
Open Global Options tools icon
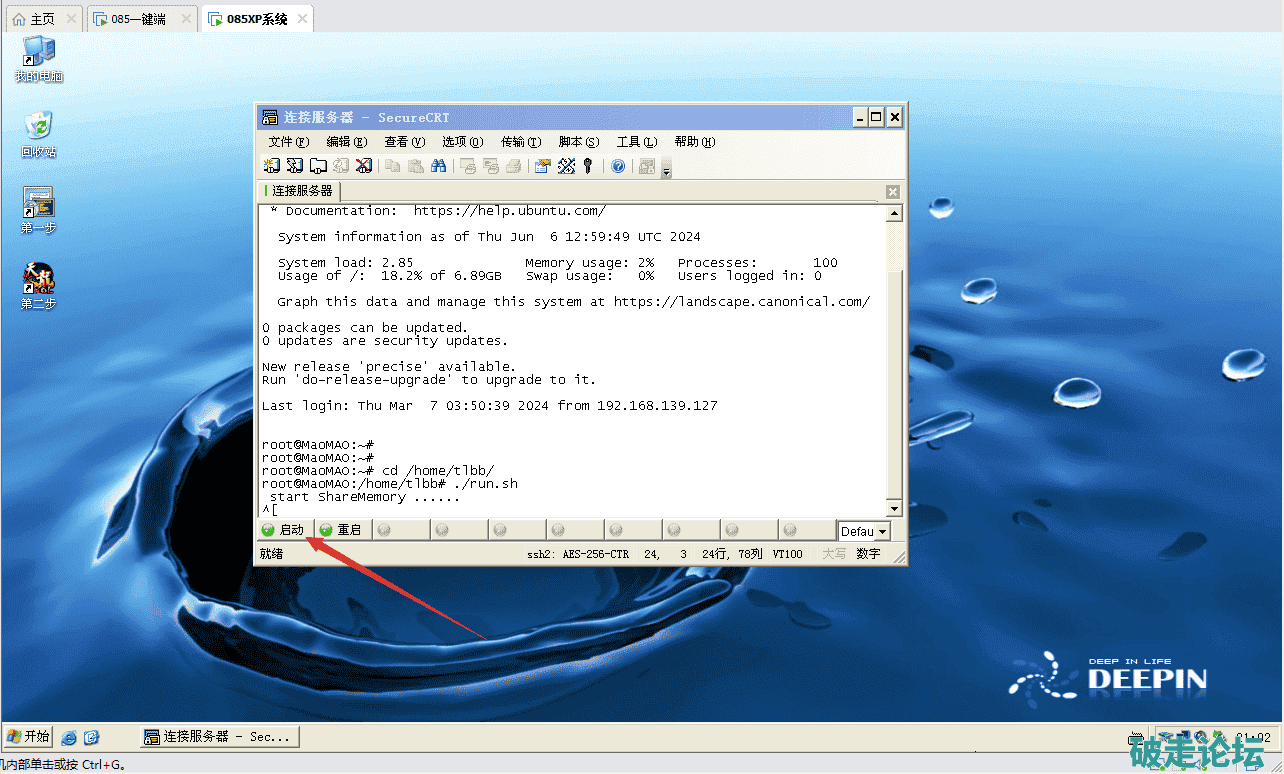pos(566,166)
